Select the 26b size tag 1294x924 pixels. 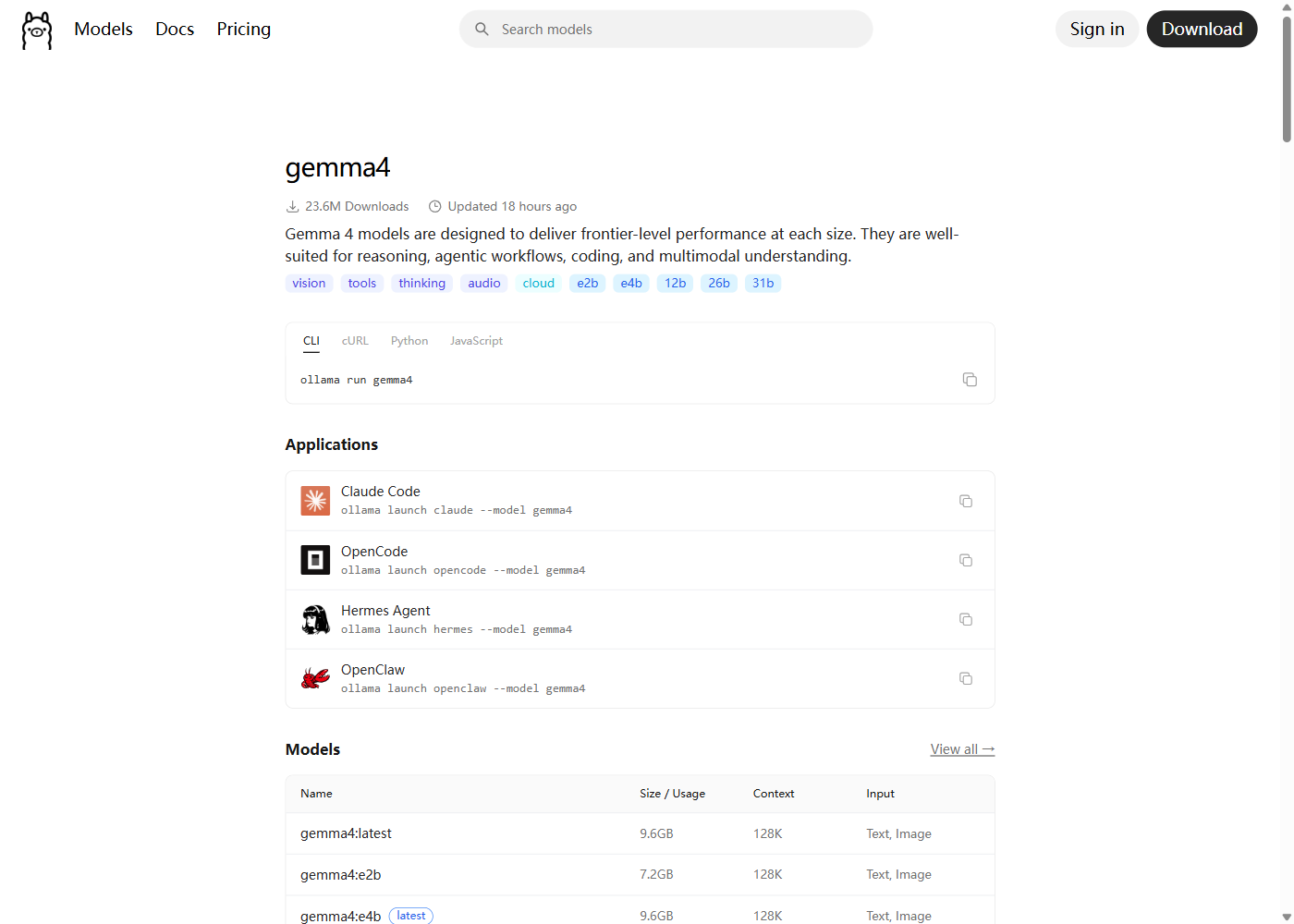pos(719,284)
